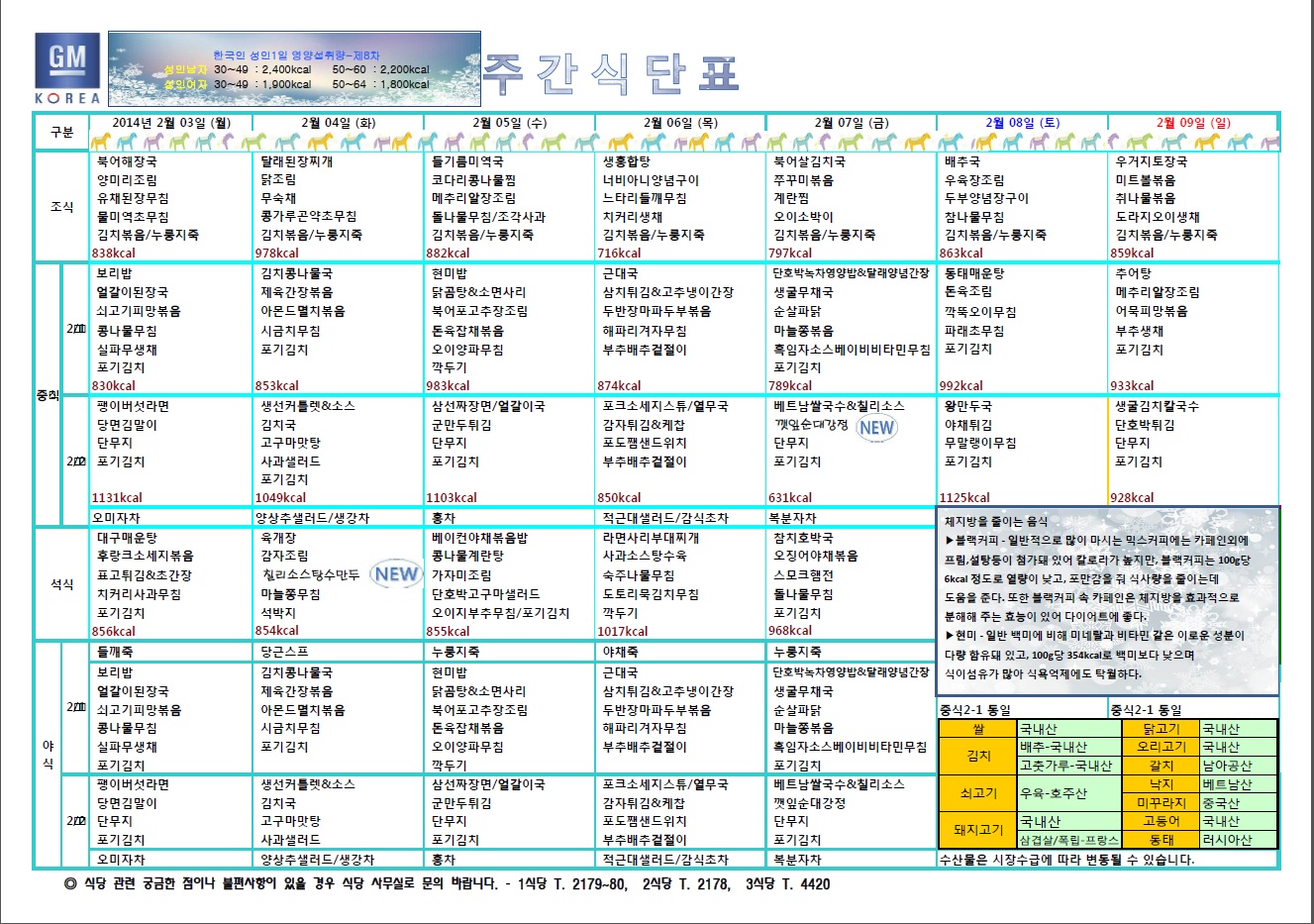Click the yellow 고등어 origin cell
1314x924 pixels.
pos(1161,821)
